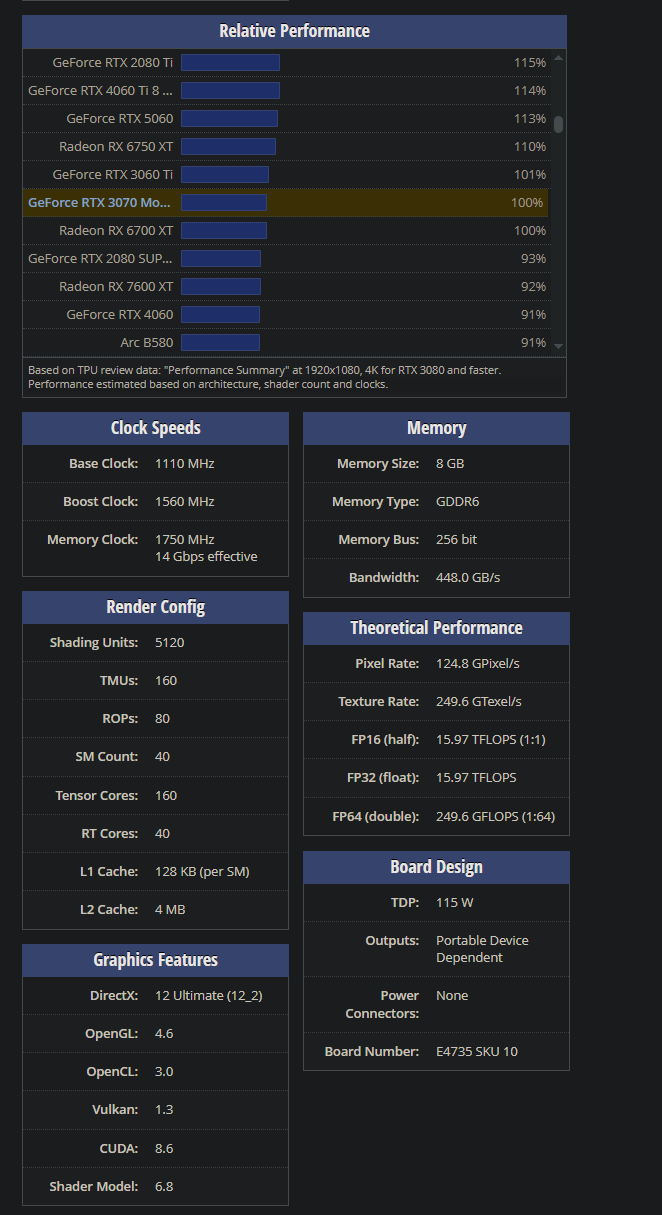Click the 115% value for RTX 2080 Ti
Screen dimensions: 662x1215
tap(530, 62)
